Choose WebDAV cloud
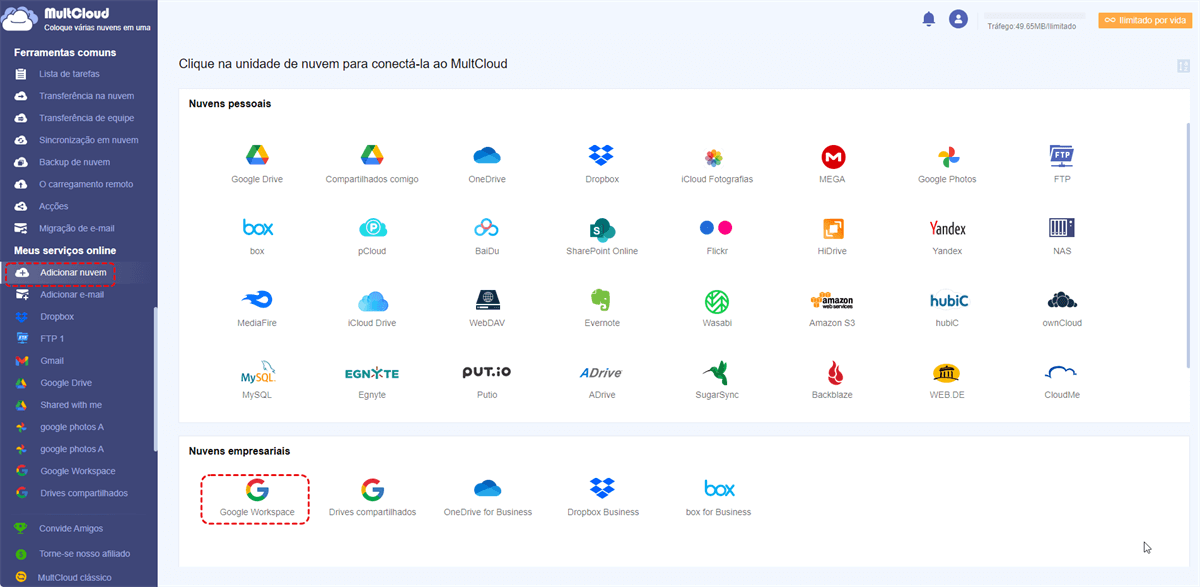 (x=487, y=300)
